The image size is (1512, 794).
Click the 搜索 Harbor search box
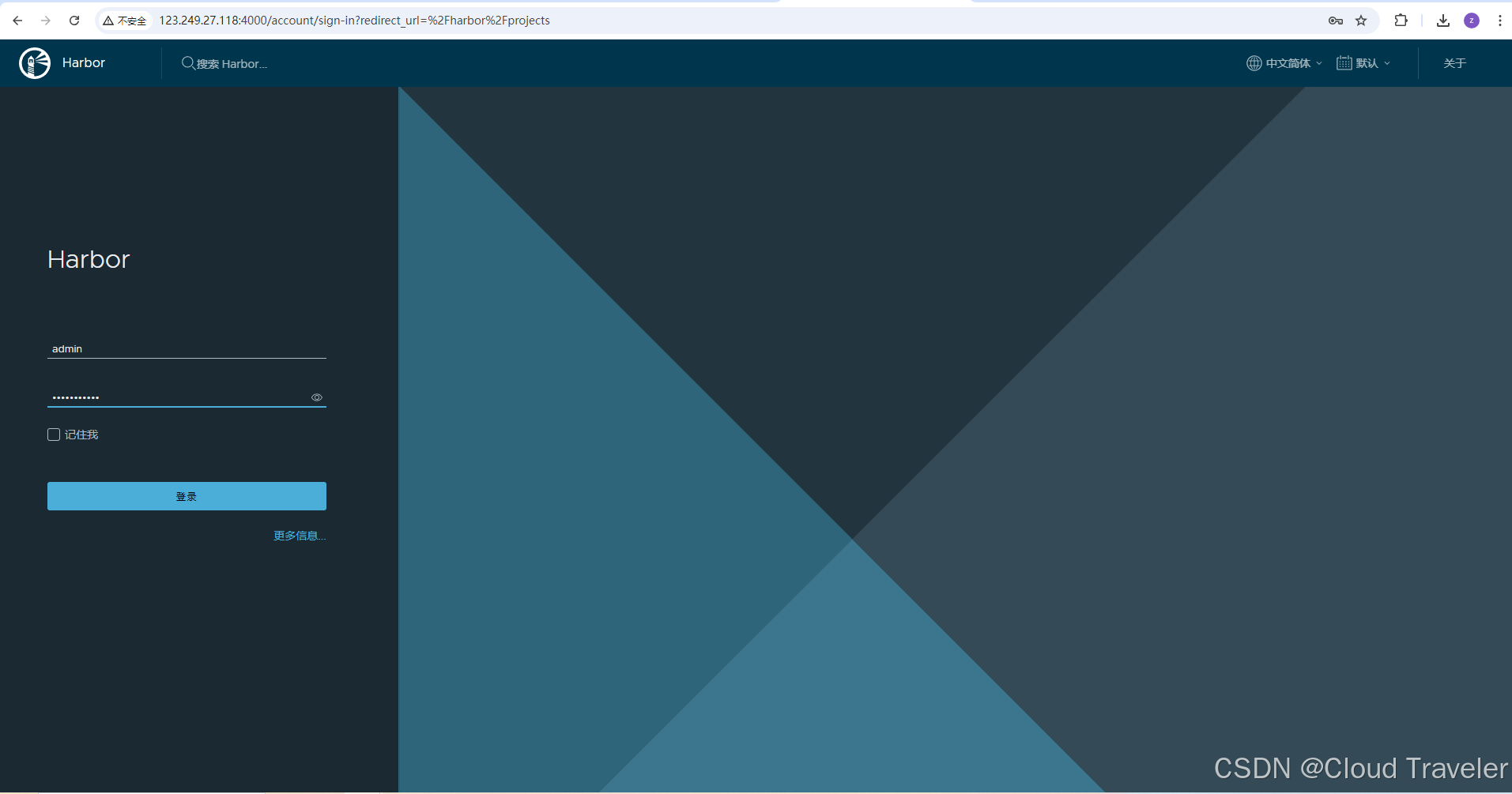[232, 64]
